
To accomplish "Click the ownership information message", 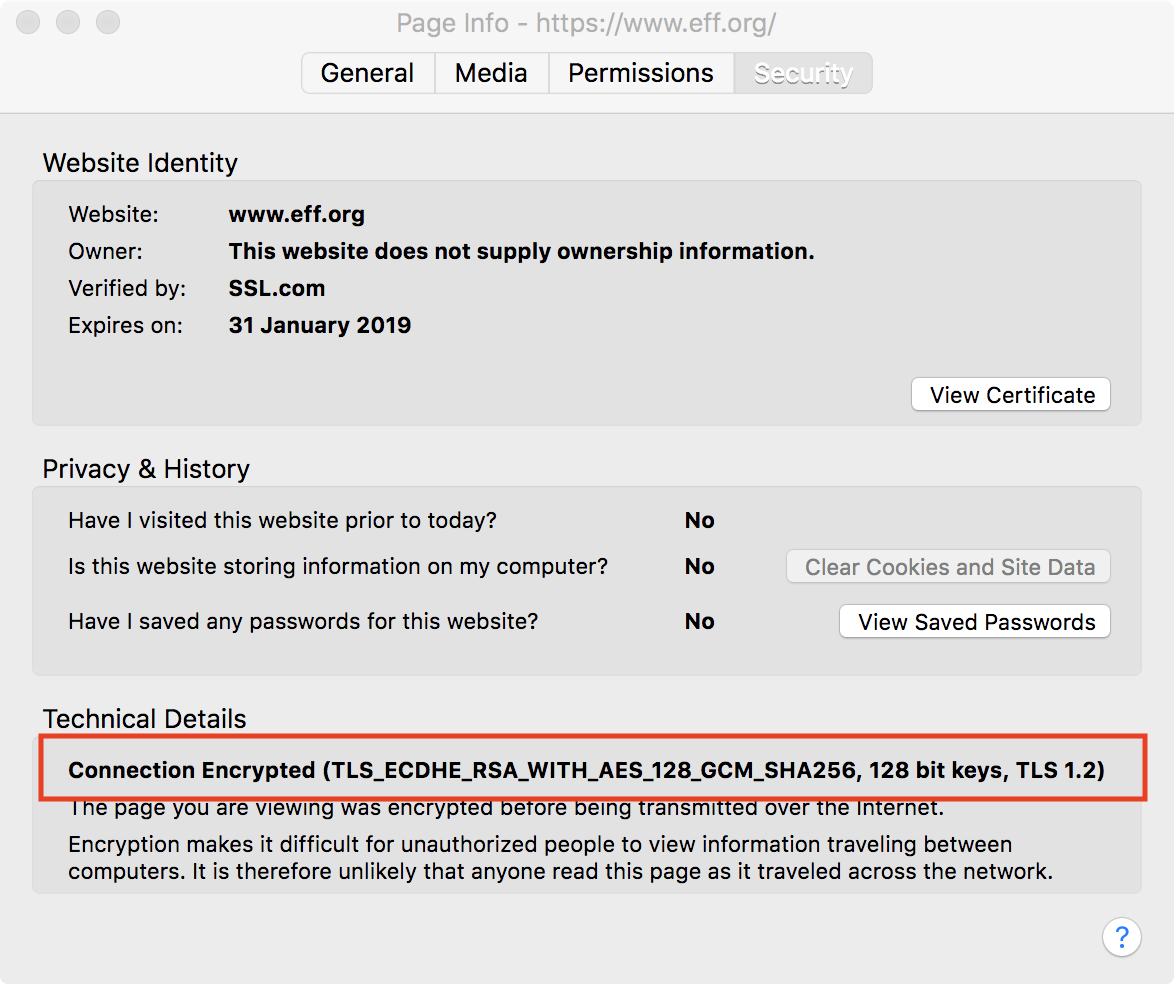I will [521, 251].
